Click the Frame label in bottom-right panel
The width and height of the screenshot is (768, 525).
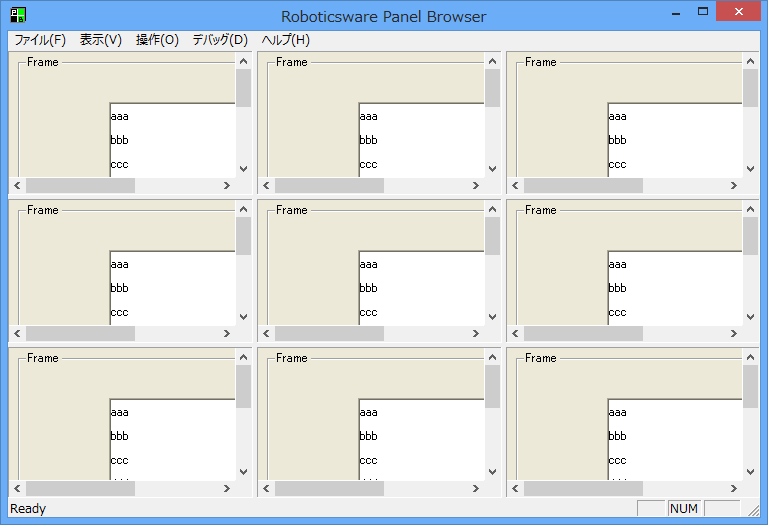(x=540, y=358)
